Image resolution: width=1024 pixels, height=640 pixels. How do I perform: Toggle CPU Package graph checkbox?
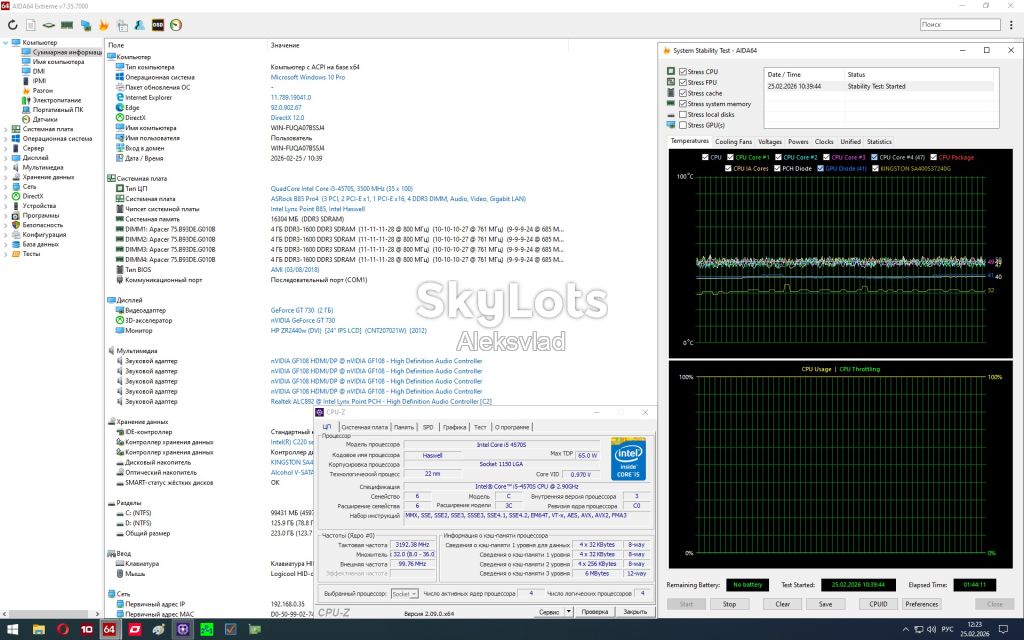point(934,157)
